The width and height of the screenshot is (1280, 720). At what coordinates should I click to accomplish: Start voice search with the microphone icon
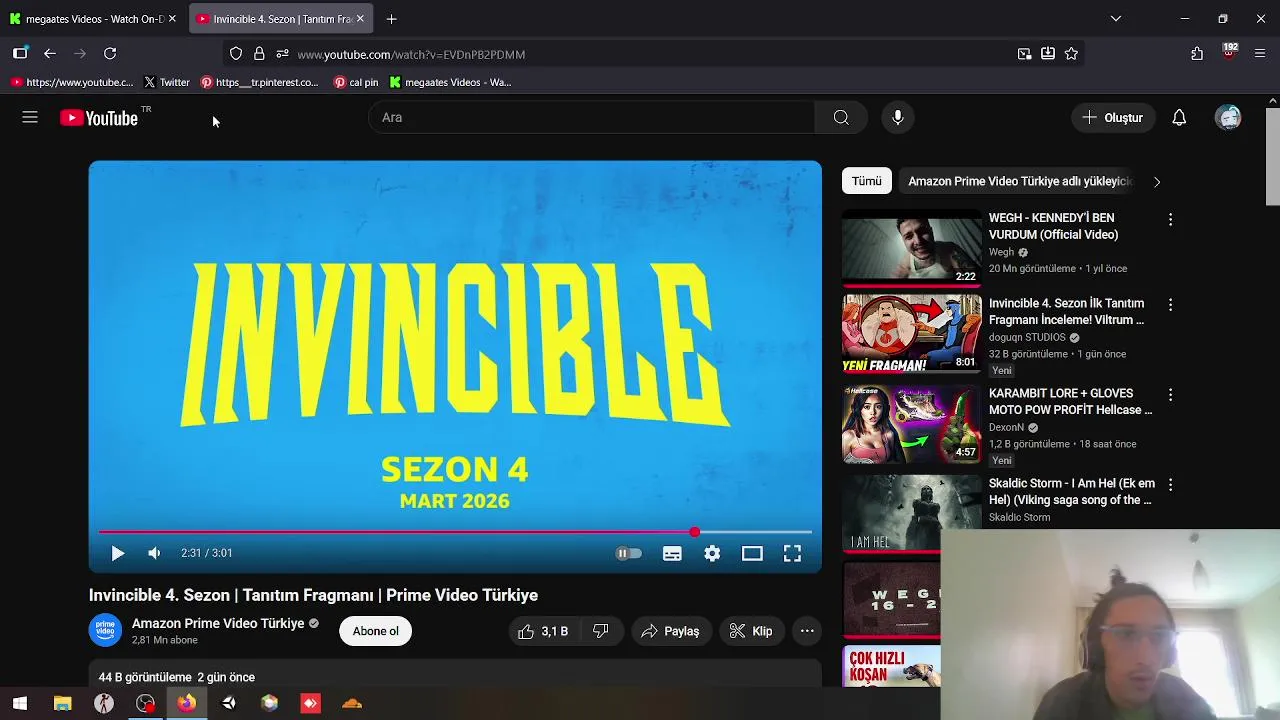click(898, 118)
